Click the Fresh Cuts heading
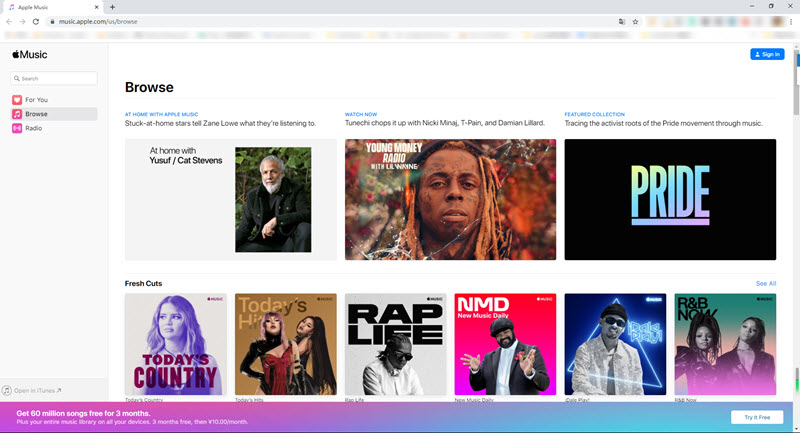The image size is (800, 433). (143, 284)
